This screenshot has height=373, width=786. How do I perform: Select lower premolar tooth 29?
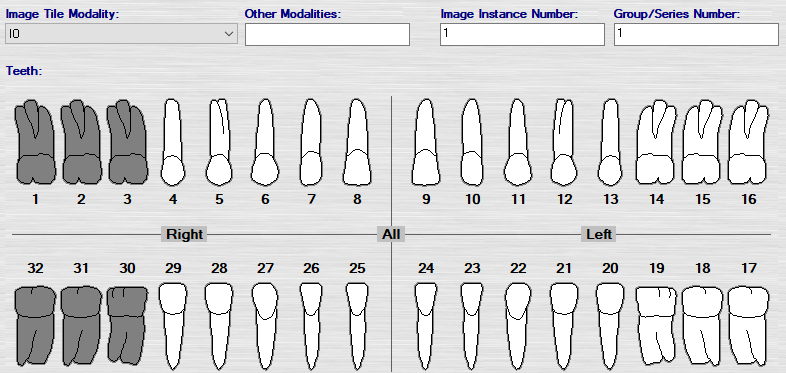point(173,327)
